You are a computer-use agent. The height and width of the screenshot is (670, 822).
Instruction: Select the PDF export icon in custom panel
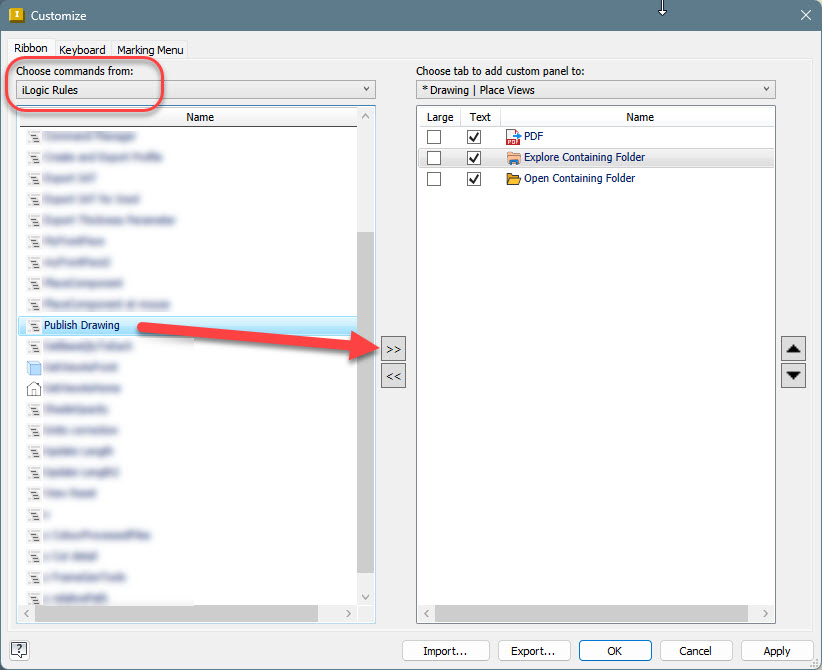(x=513, y=136)
